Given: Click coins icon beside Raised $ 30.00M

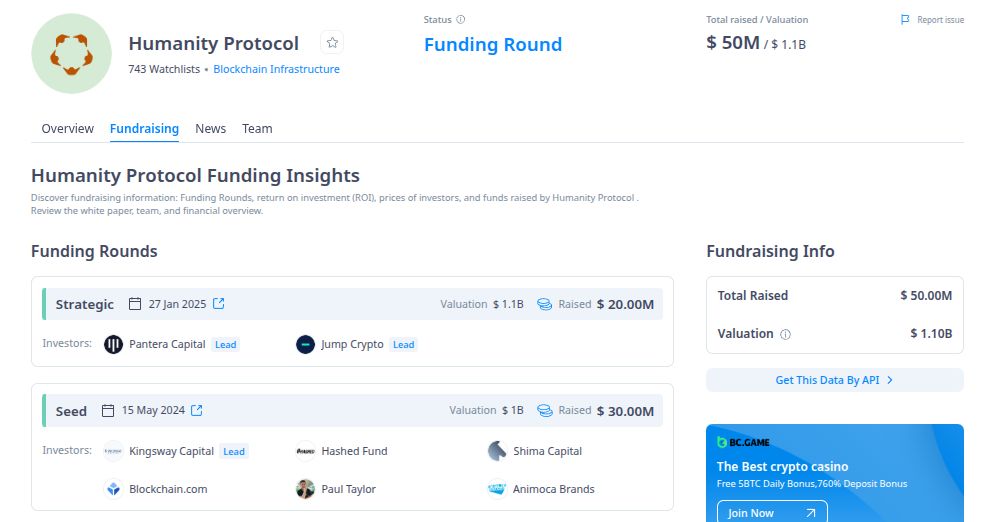Looking at the screenshot, I should pyautogui.click(x=544, y=411).
